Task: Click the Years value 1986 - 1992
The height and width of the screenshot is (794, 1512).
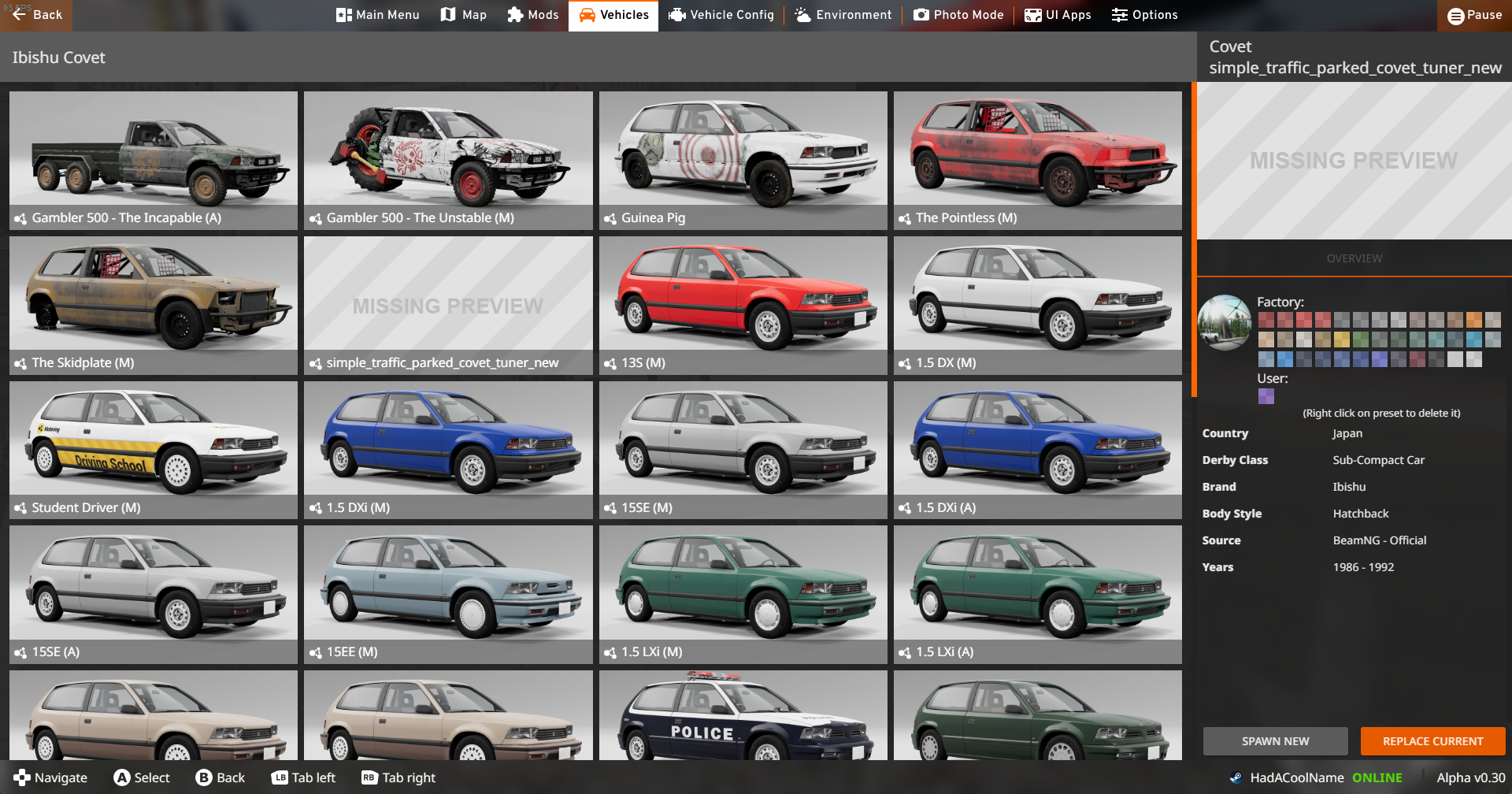Action: click(x=1363, y=567)
